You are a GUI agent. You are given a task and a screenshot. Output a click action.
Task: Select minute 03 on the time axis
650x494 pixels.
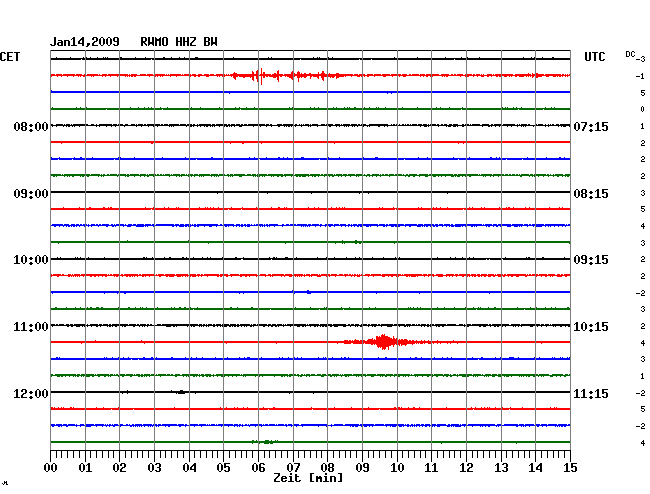pos(154,468)
